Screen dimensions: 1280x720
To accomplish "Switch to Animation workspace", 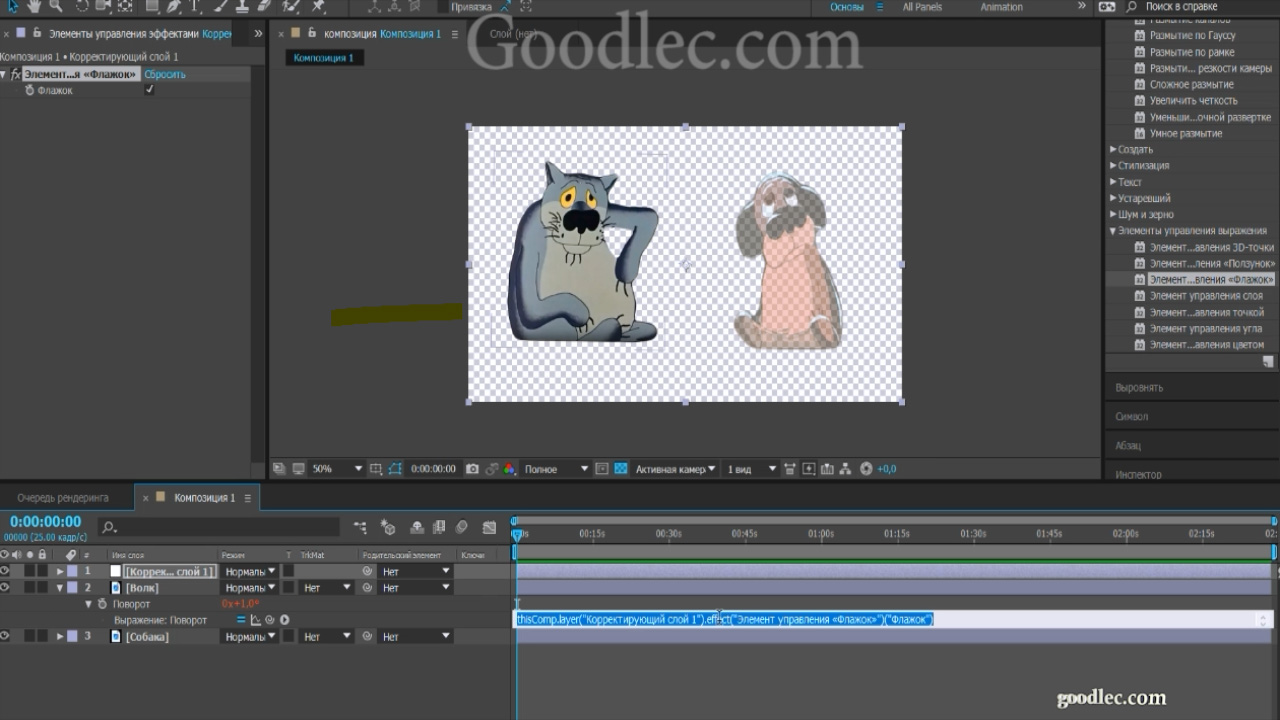I will click(x=1001, y=7).
